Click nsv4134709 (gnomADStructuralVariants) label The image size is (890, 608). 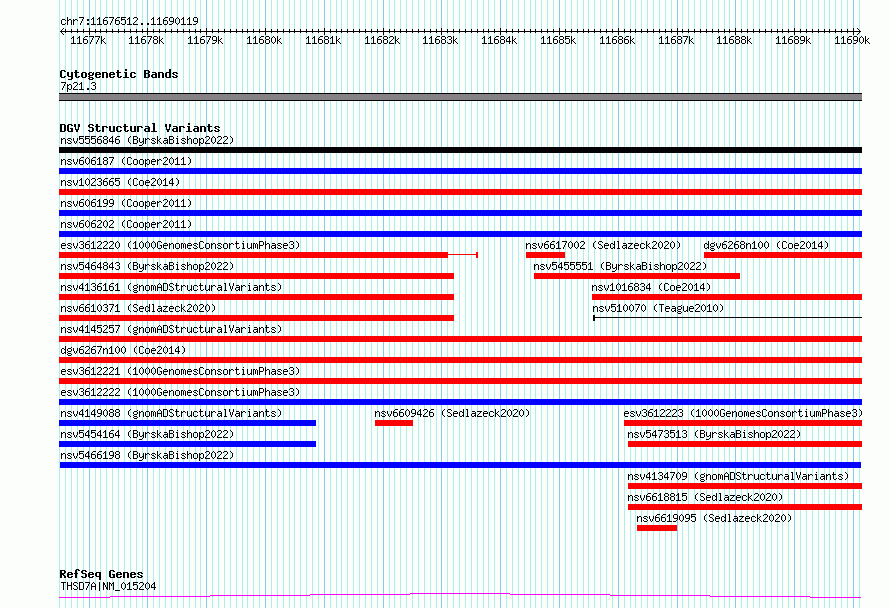pos(738,476)
